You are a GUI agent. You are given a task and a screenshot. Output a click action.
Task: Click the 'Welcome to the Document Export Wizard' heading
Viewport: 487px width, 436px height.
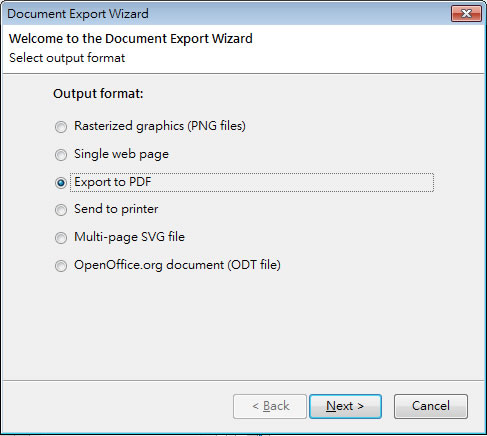[x=131, y=39]
